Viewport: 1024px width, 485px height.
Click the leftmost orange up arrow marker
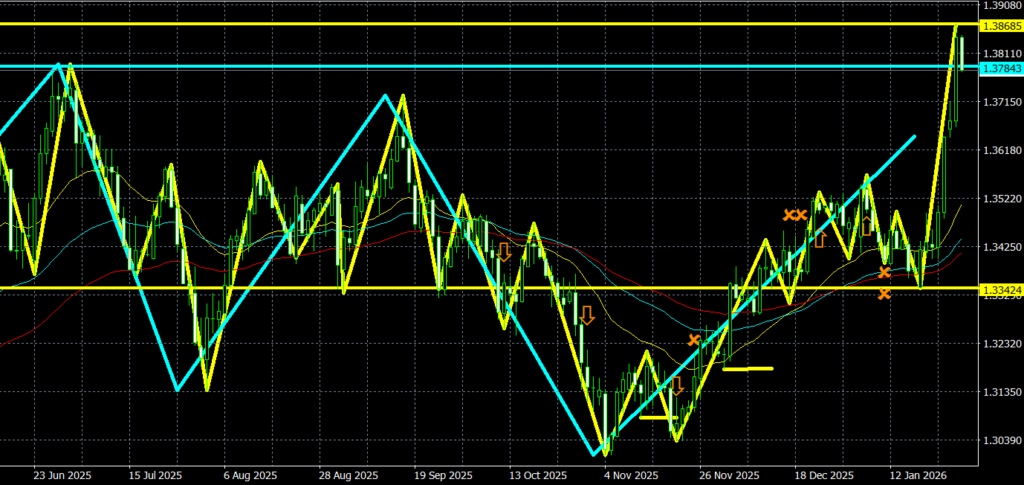point(820,238)
